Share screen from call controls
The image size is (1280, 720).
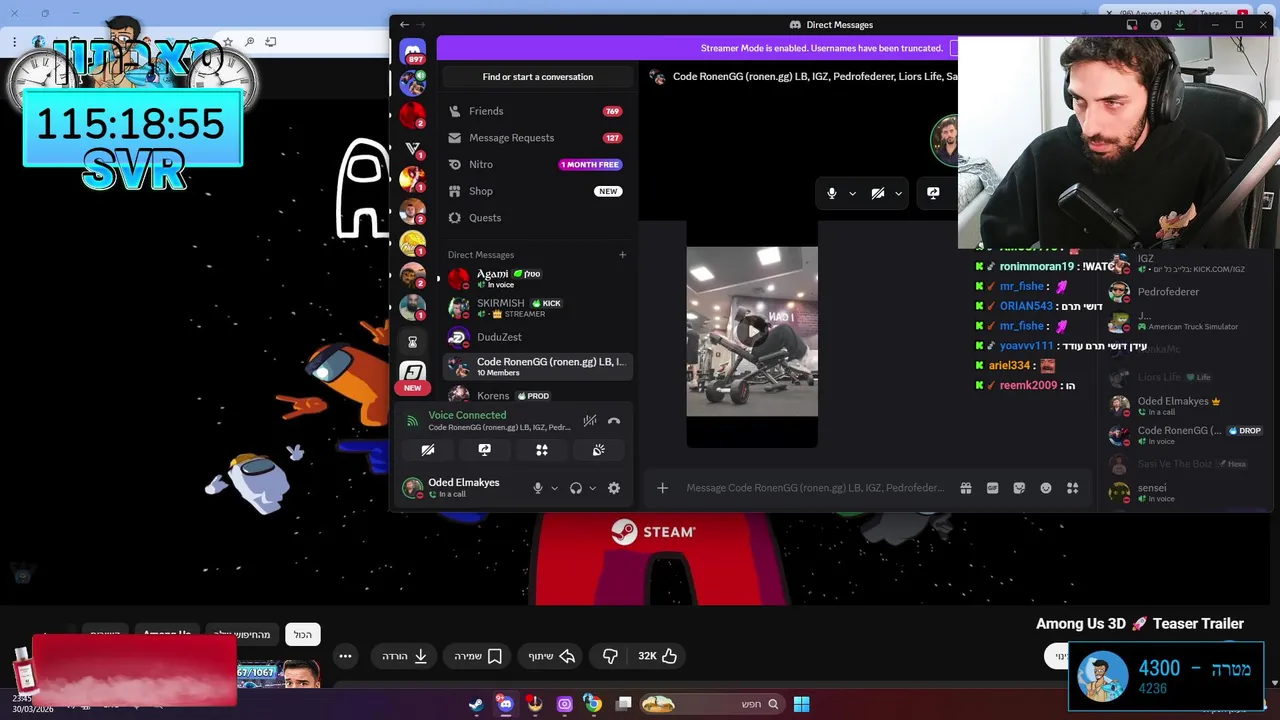coord(933,193)
